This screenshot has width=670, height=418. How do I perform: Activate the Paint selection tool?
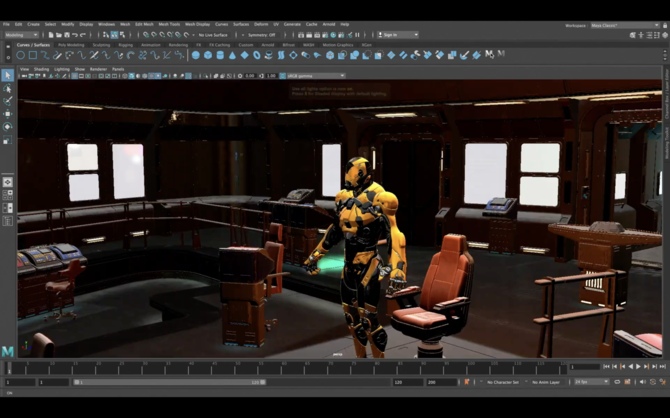pos(8,101)
